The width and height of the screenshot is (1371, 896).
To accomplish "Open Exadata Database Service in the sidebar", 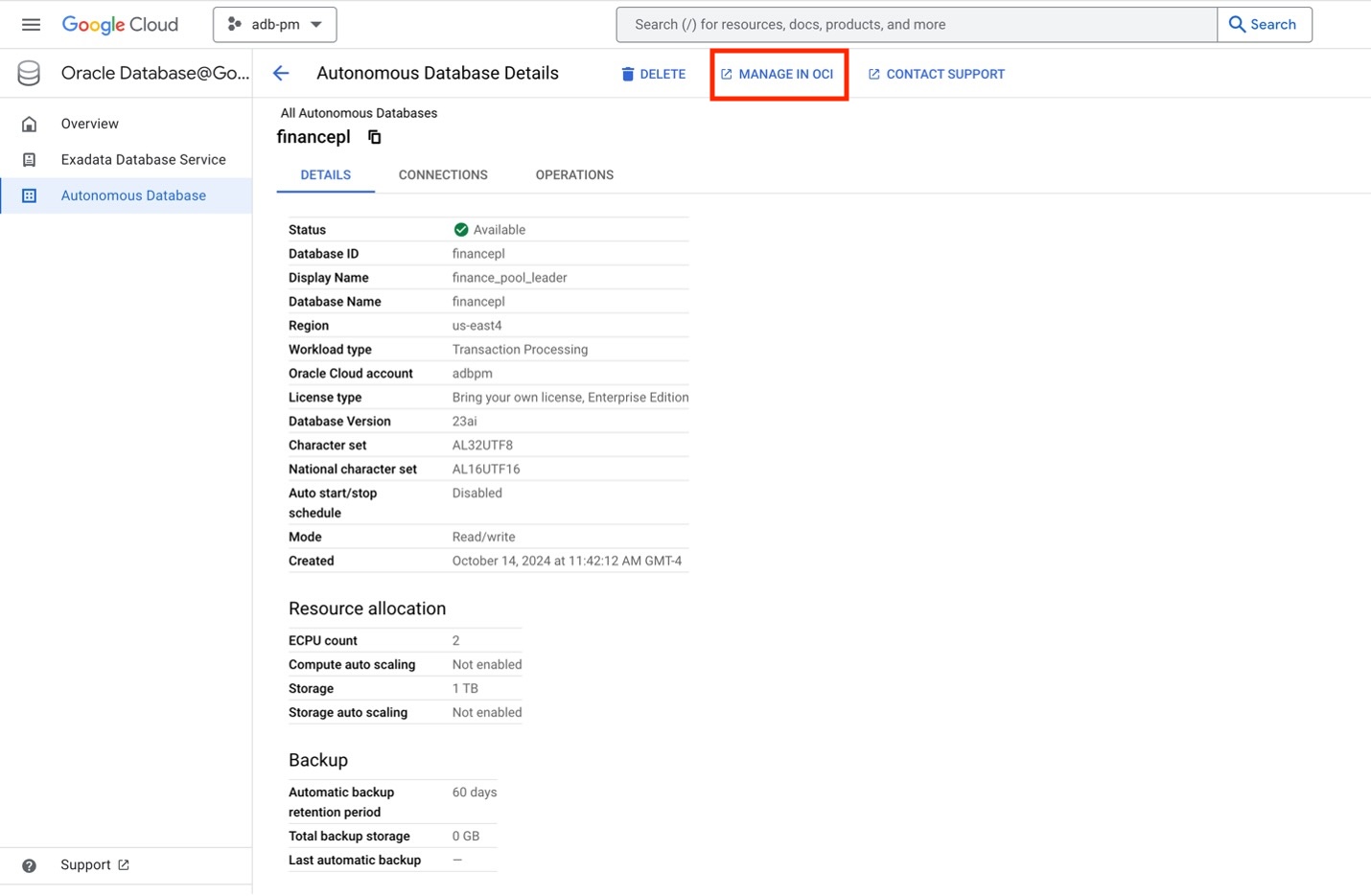I will coord(144,159).
